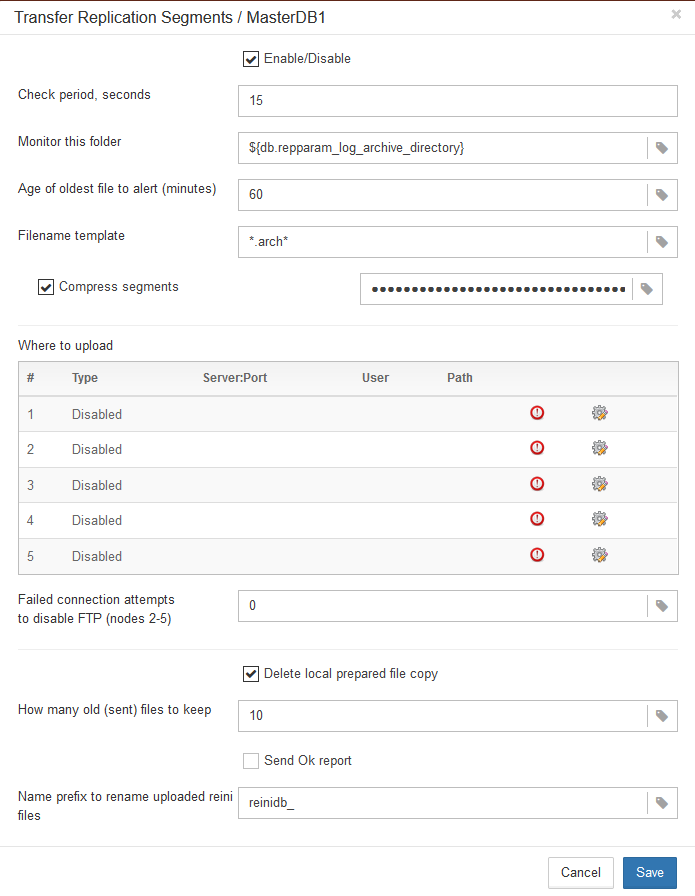This screenshot has height=896, width=695.
Task: Open gear settings for upload row 3
Action: pos(599,484)
